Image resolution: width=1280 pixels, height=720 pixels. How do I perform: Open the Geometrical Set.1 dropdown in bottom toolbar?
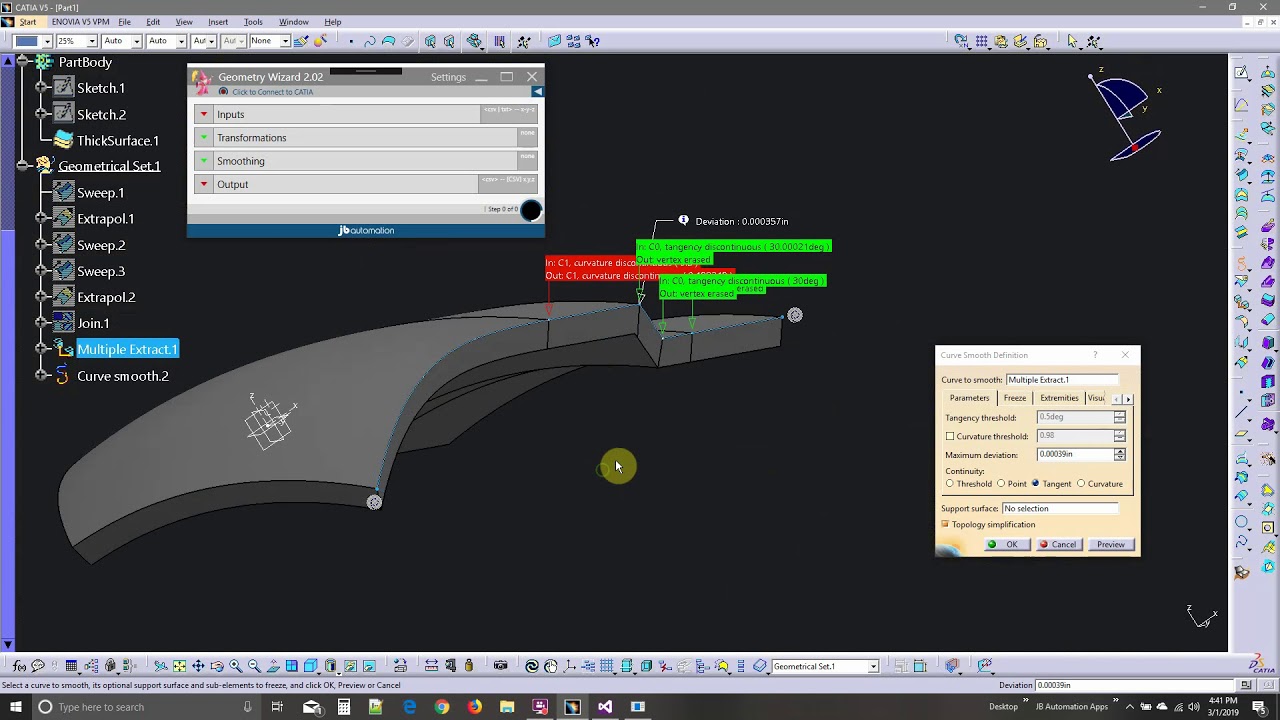[872, 666]
